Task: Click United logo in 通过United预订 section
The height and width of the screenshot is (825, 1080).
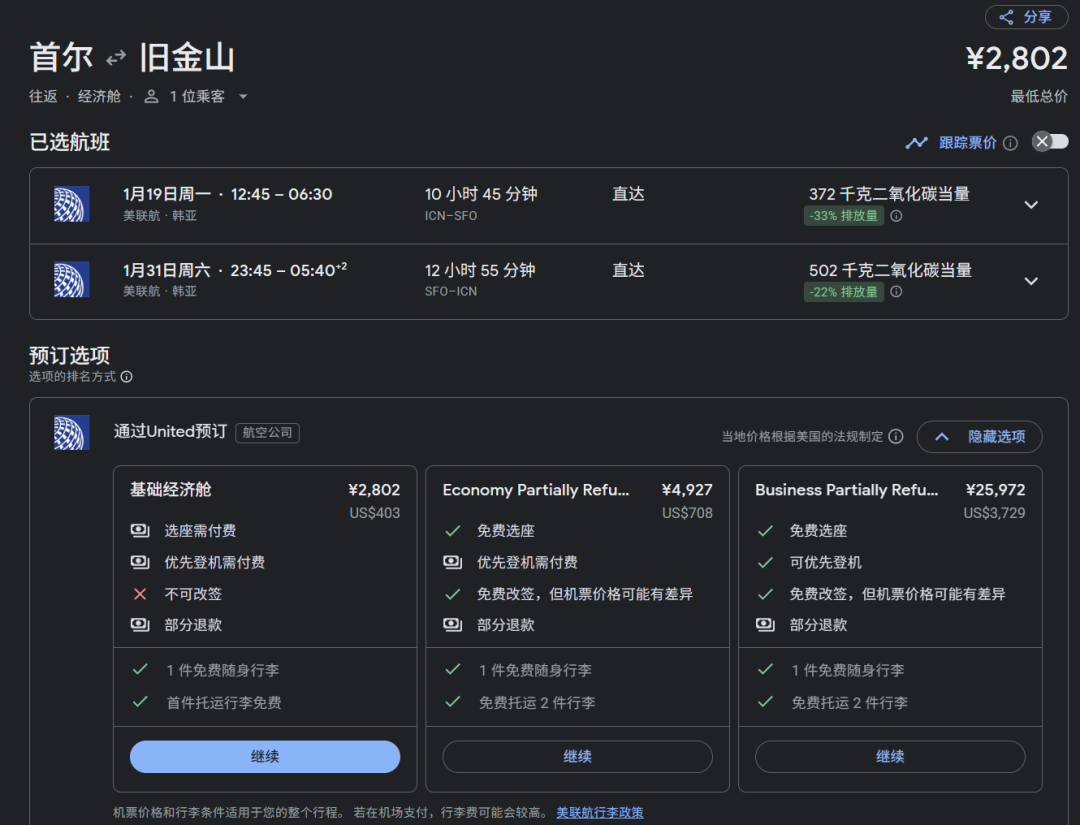Action: (72, 433)
